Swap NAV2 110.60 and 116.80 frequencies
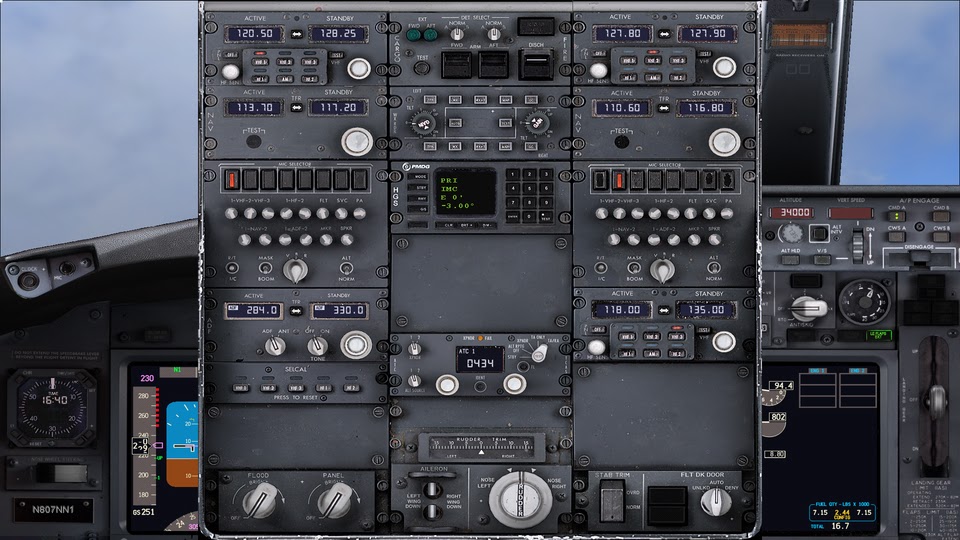 (x=664, y=108)
